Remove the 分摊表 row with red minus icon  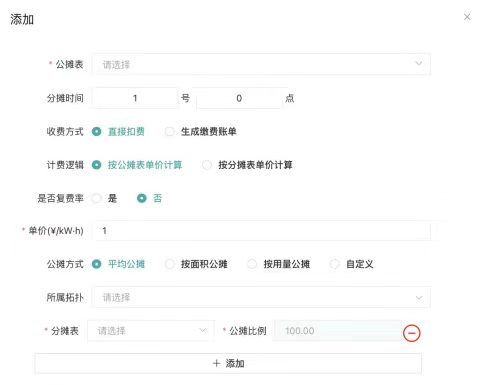(x=412, y=333)
